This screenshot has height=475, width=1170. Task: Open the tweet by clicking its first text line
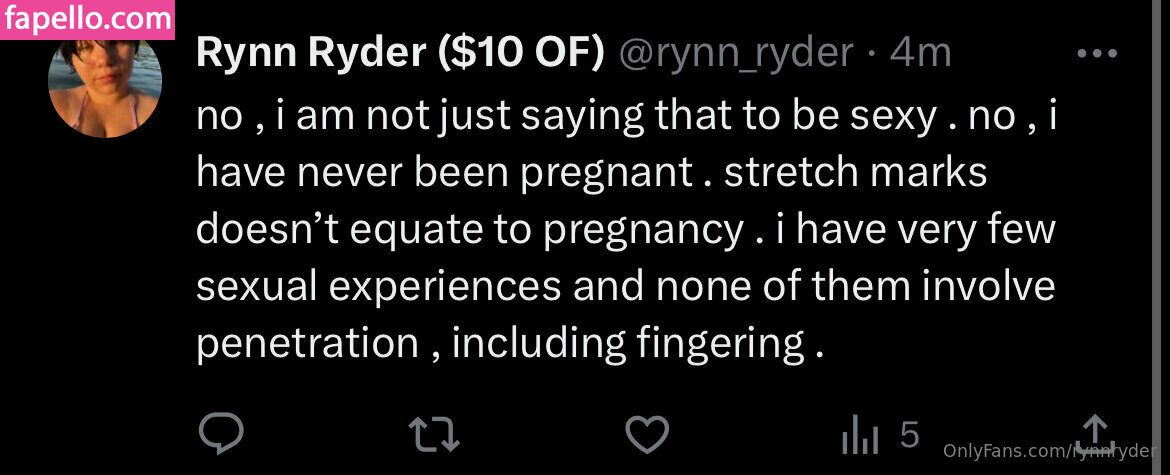coord(625,117)
